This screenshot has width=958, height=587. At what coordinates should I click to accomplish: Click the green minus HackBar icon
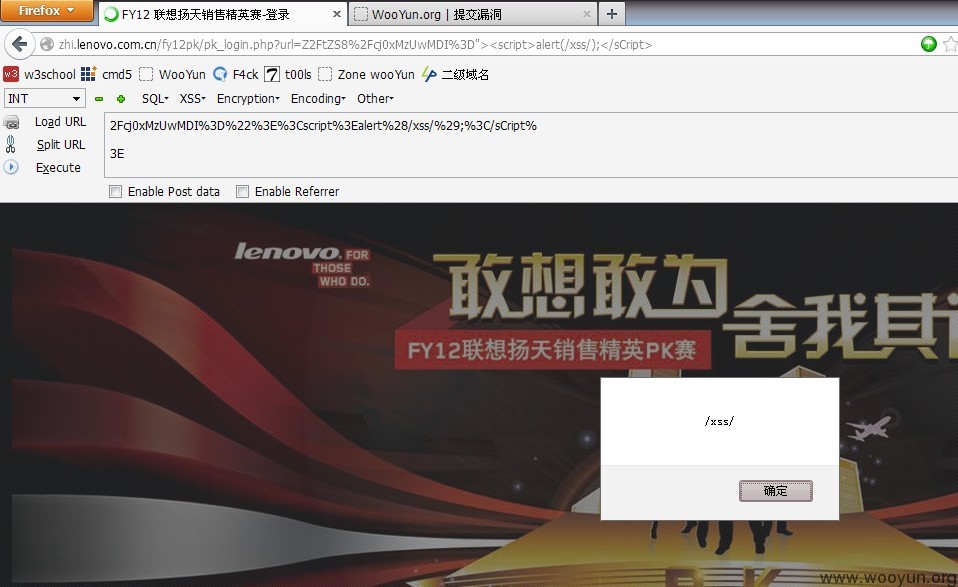[x=99, y=99]
